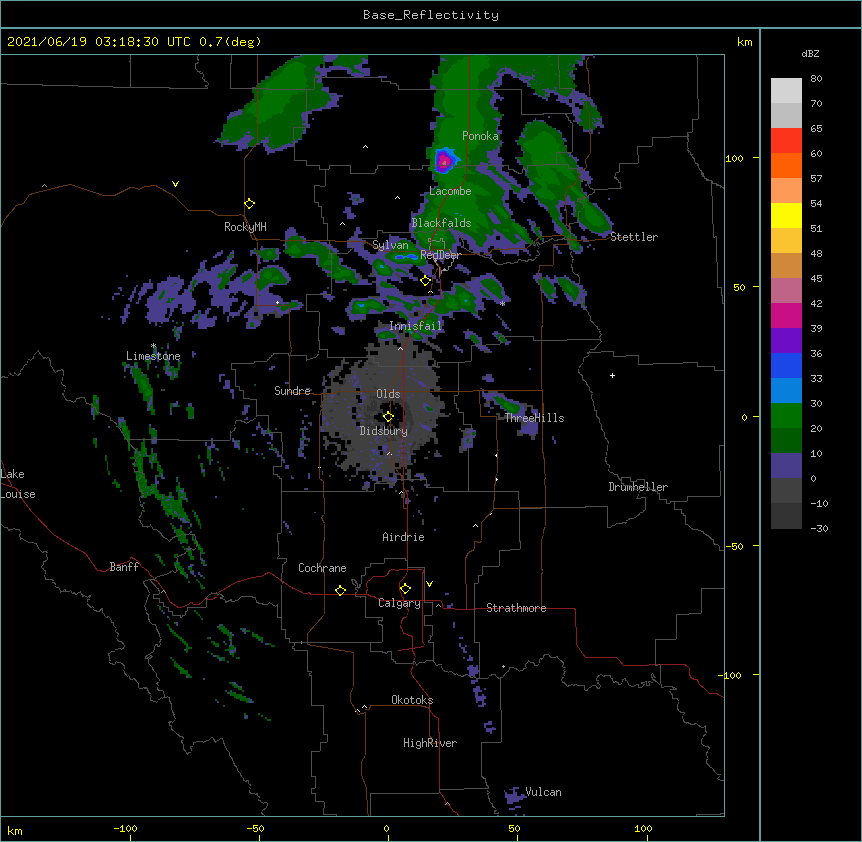Viewport: 862px width, 842px height.
Task: Click the magenta storm core west of Ponoka
Action: point(444,161)
